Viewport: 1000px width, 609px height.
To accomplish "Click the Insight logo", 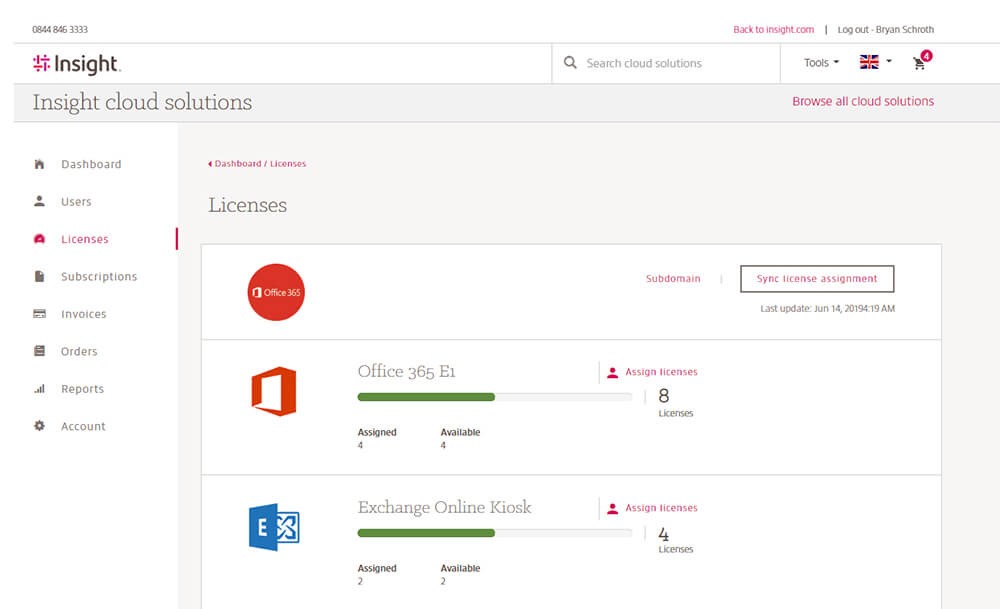I will point(77,64).
